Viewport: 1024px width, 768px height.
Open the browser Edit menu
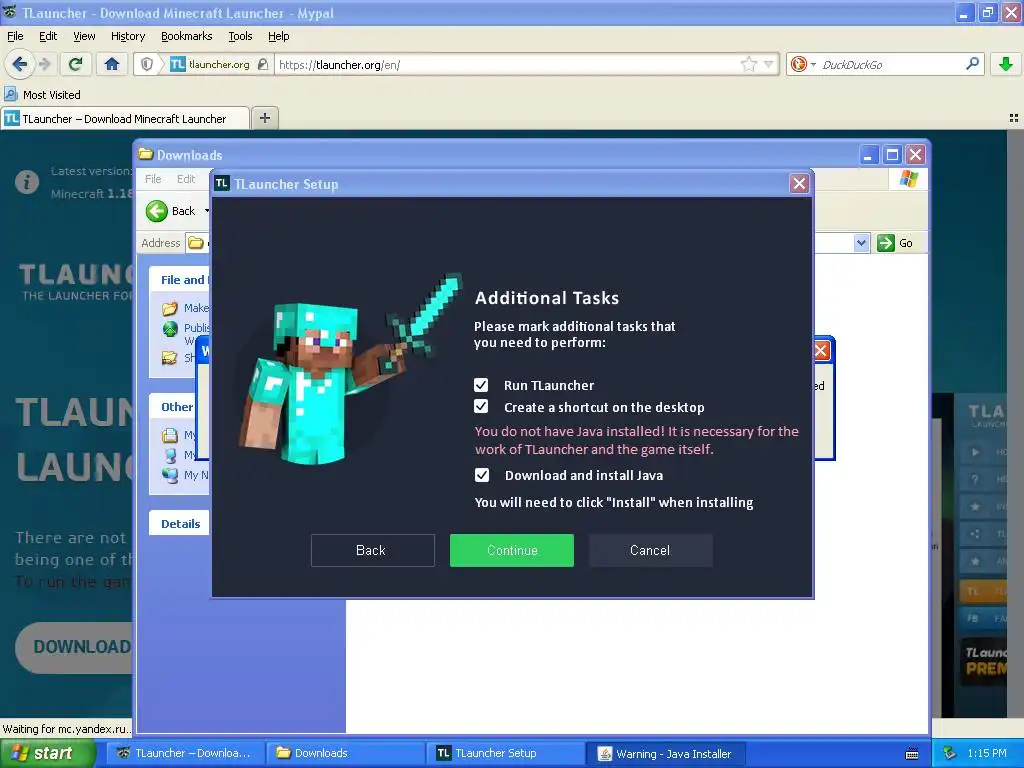(x=48, y=36)
